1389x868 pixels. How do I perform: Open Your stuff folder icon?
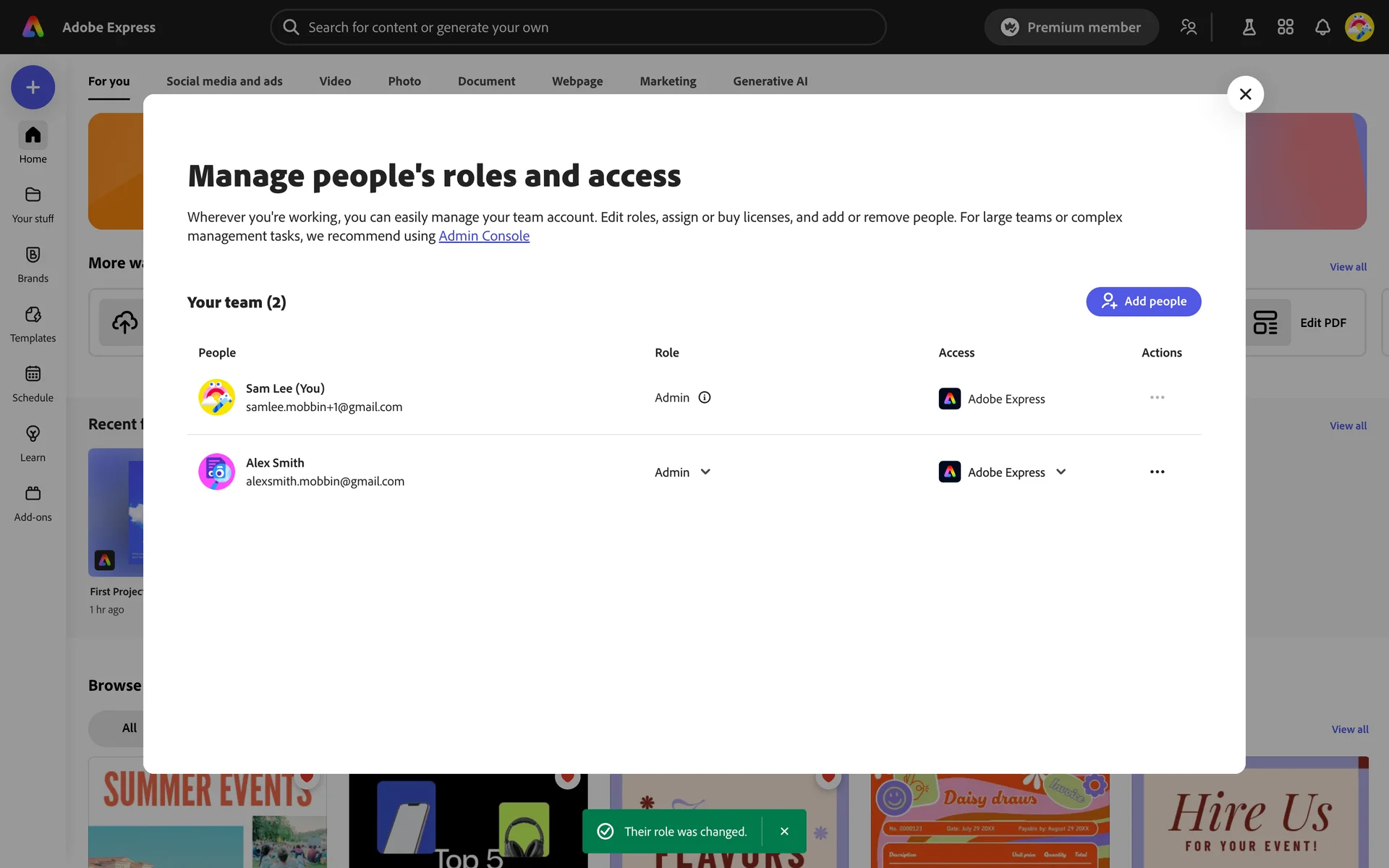[33, 195]
